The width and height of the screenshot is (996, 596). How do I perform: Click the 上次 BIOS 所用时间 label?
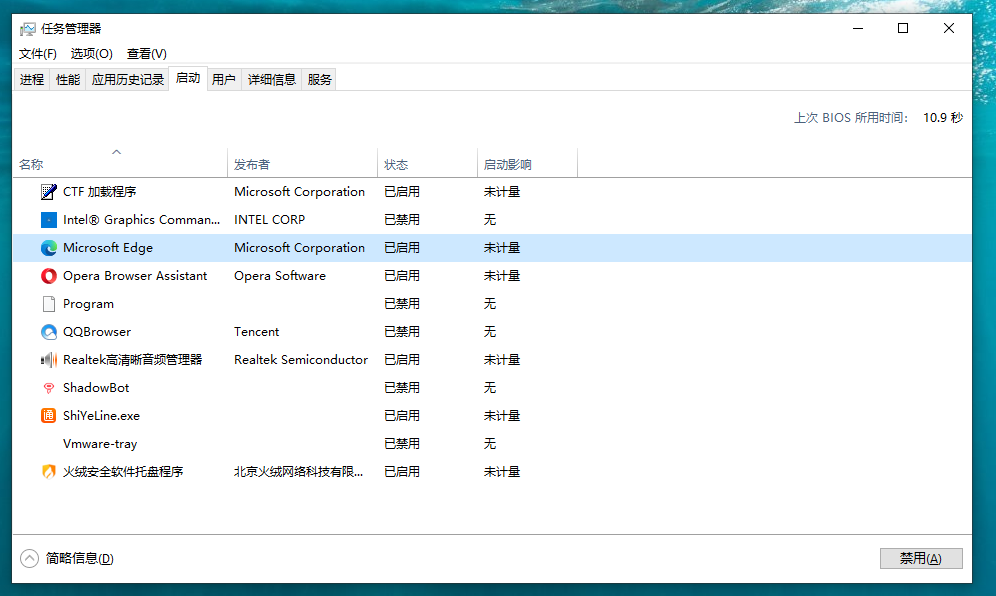point(851,118)
